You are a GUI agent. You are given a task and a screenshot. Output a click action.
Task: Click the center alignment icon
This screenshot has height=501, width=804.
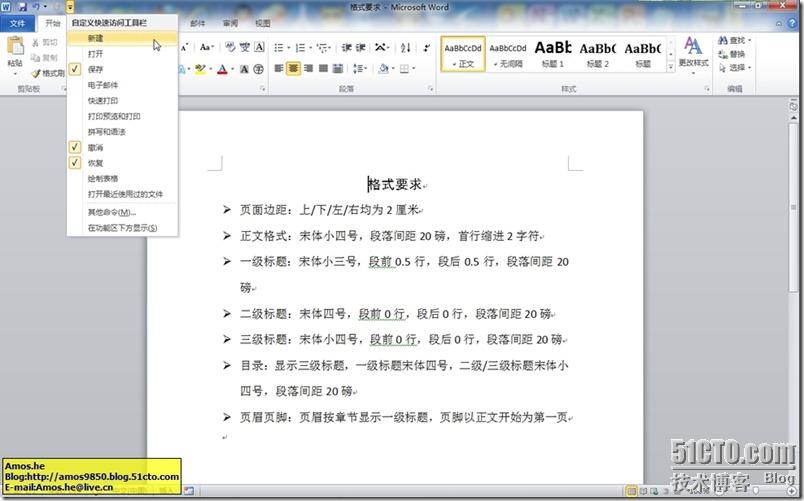(x=293, y=68)
